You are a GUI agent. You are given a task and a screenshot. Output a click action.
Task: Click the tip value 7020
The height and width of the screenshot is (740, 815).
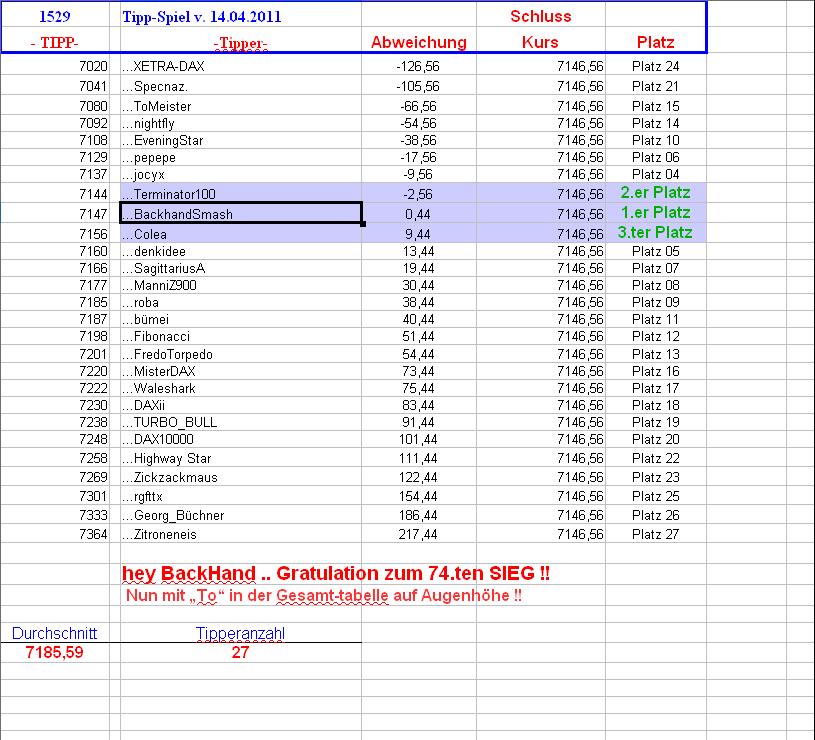point(93,66)
